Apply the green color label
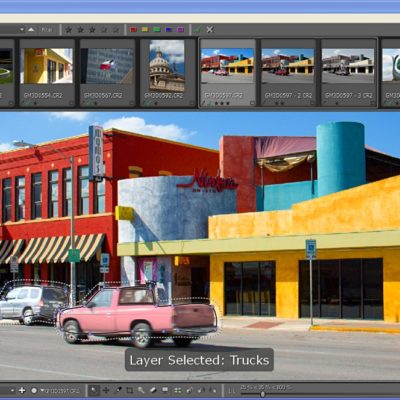 coord(157,30)
